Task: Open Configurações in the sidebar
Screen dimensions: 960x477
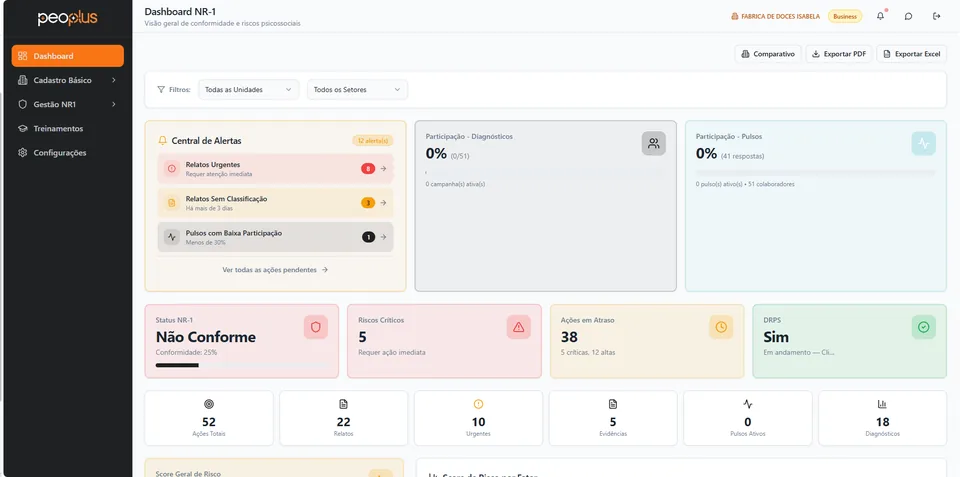Action: [x=67, y=153]
